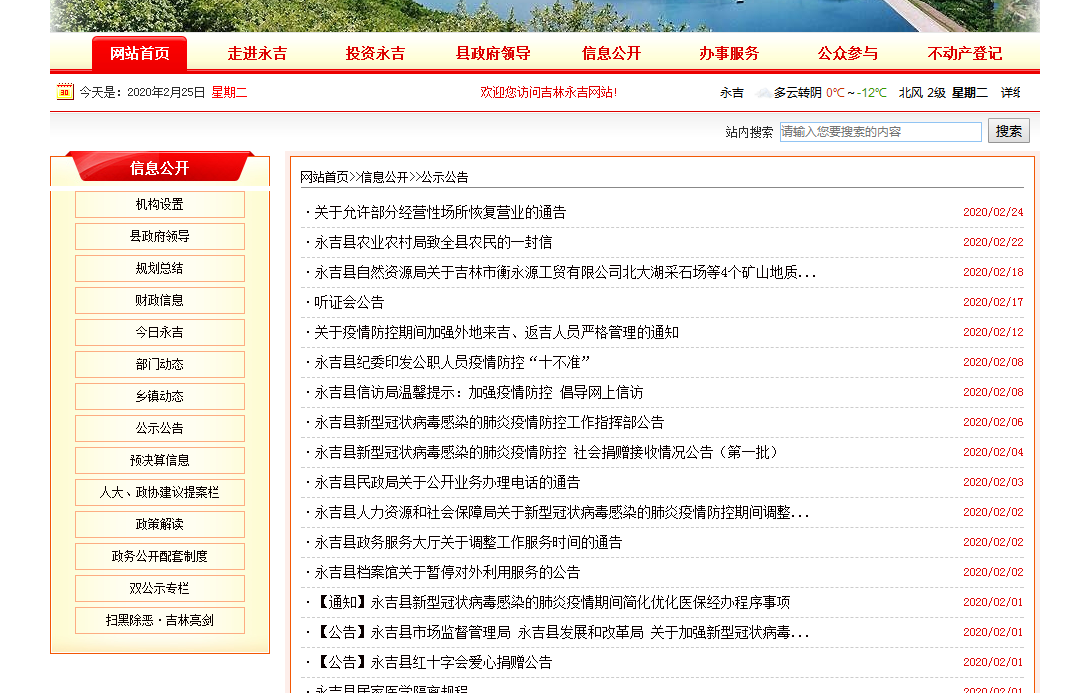
Task: Open 机构设置 in the left sidebar
Action: 160,205
